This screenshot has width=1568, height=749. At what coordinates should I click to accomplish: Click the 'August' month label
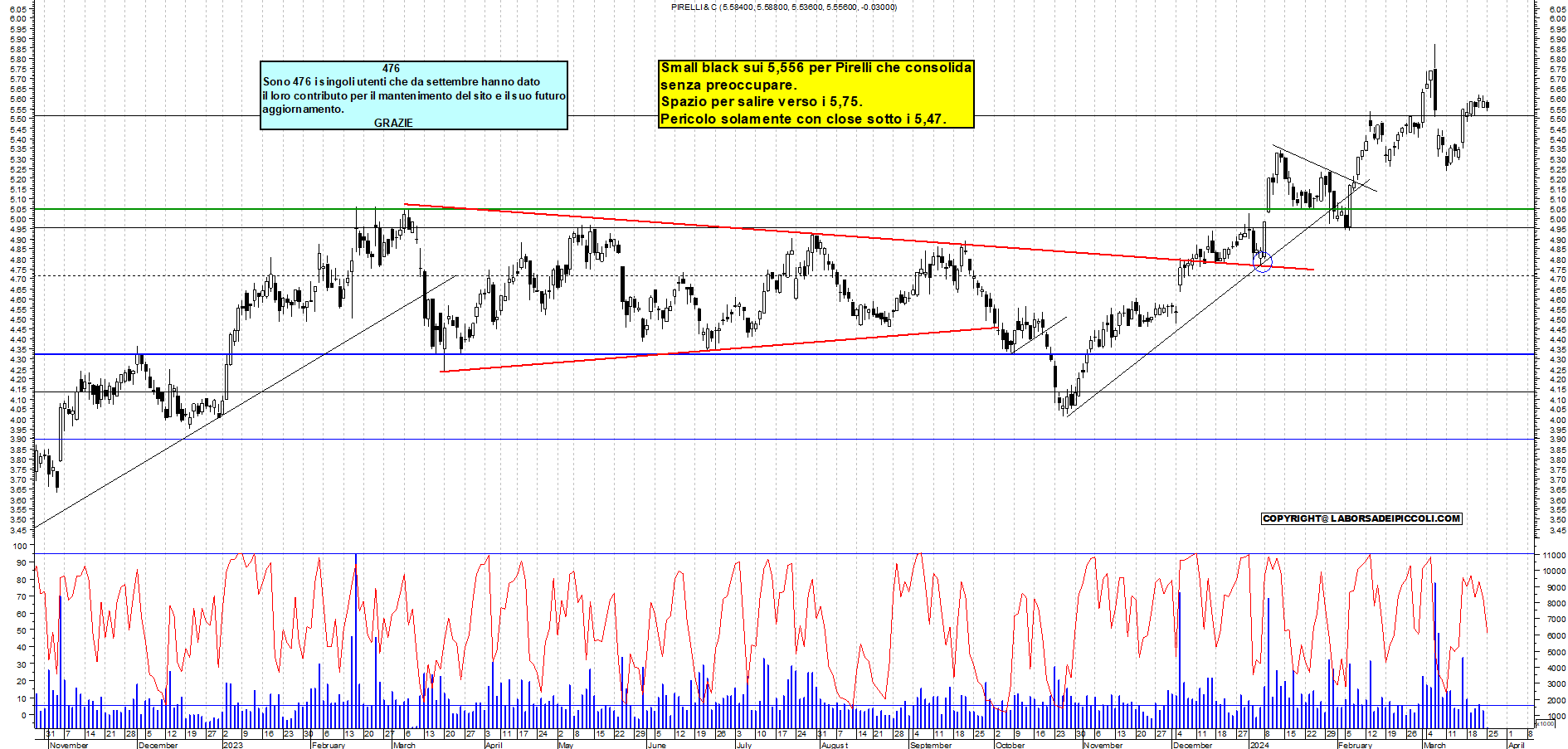point(835,745)
